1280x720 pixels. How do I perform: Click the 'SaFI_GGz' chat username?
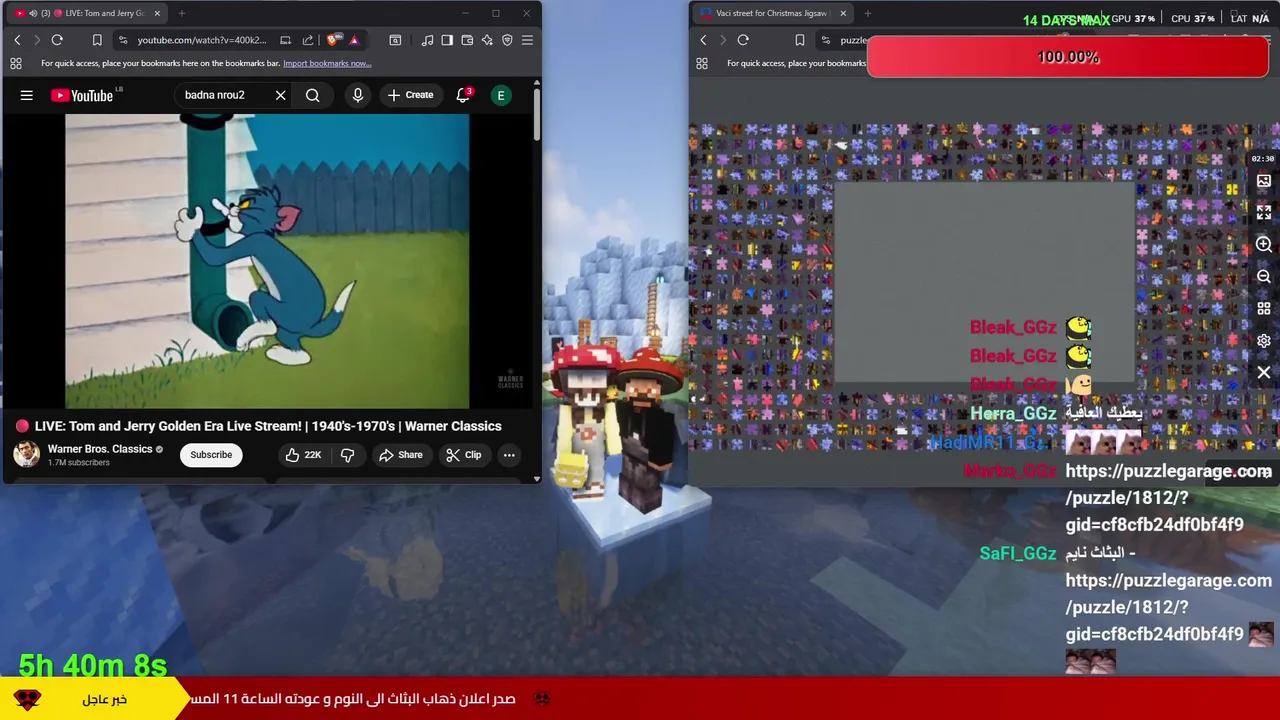click(x=1018, y=553)
